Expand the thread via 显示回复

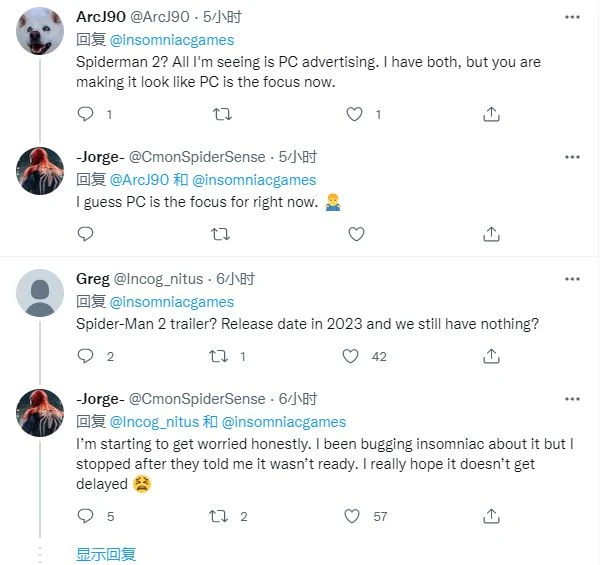pos(106,554)
